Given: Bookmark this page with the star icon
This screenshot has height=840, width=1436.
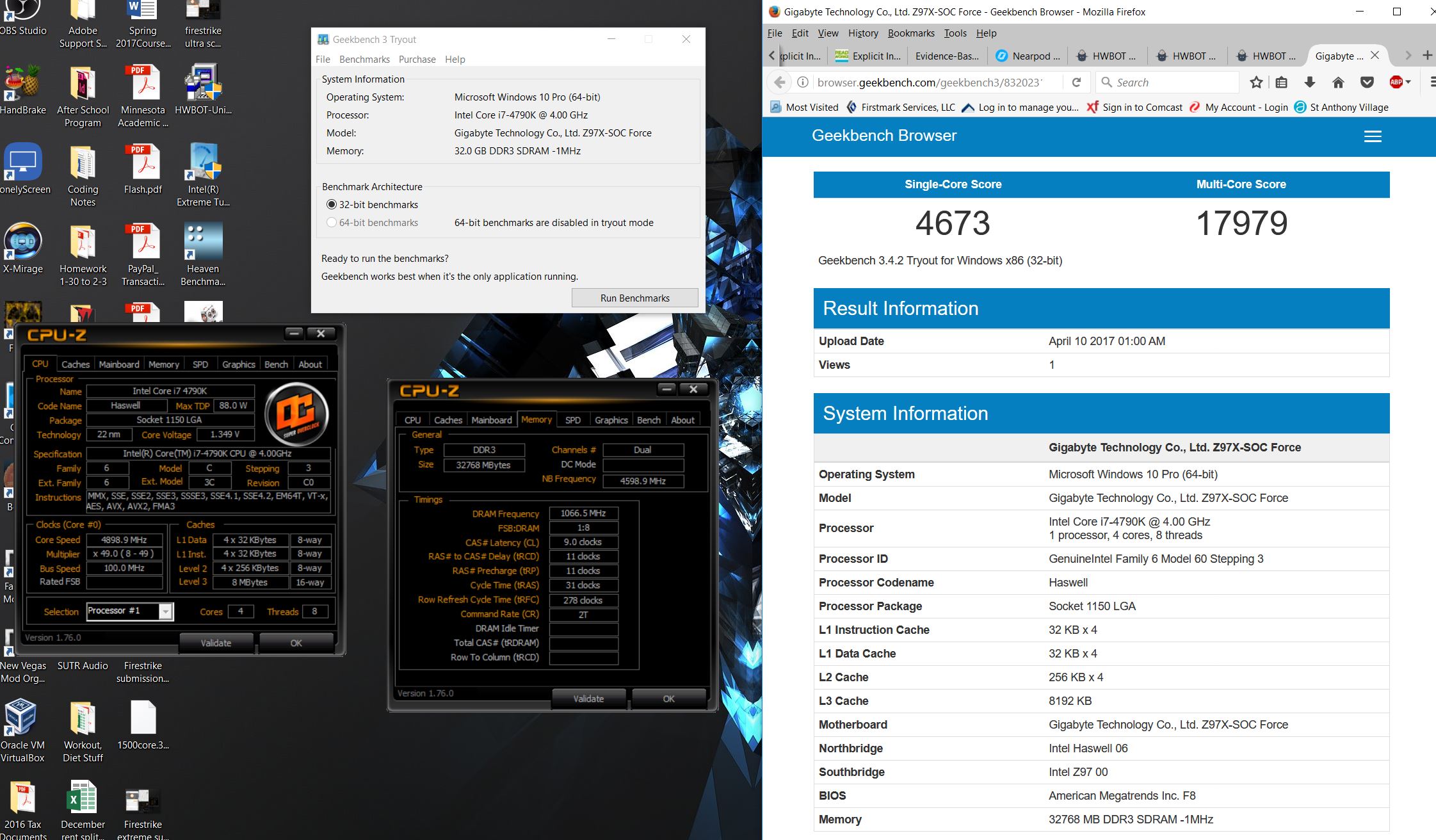Looking at the screenshot, I should [1256, 82].
